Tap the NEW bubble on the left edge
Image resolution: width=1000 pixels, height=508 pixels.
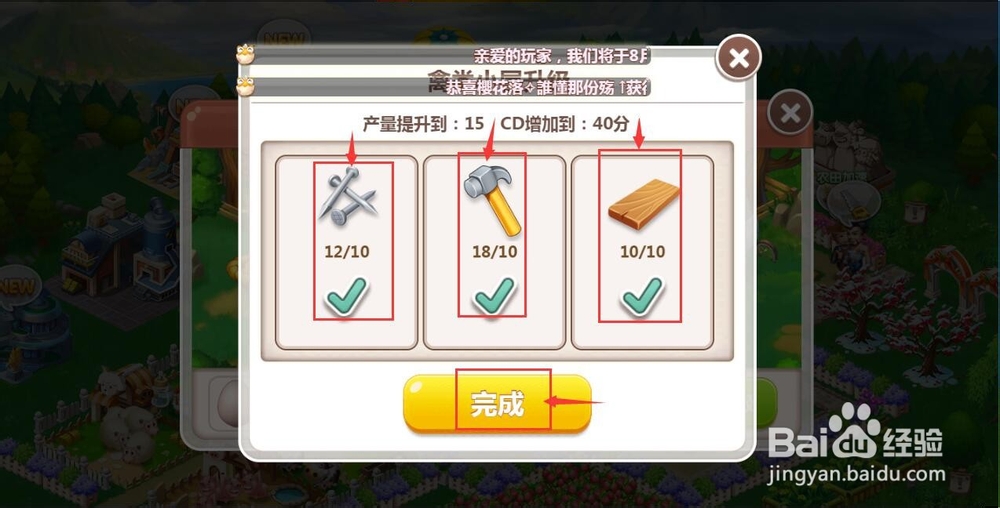pos(18,286)
